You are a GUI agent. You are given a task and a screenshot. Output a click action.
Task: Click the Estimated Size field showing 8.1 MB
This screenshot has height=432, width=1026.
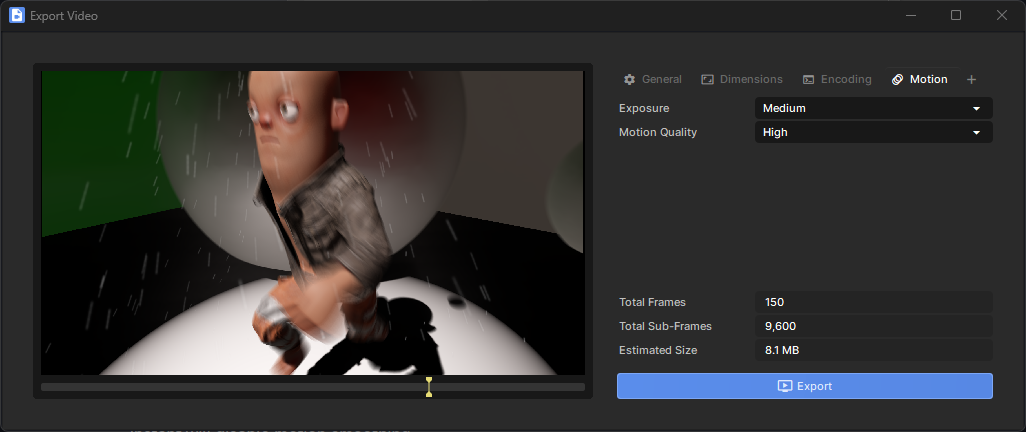(873, 350)
